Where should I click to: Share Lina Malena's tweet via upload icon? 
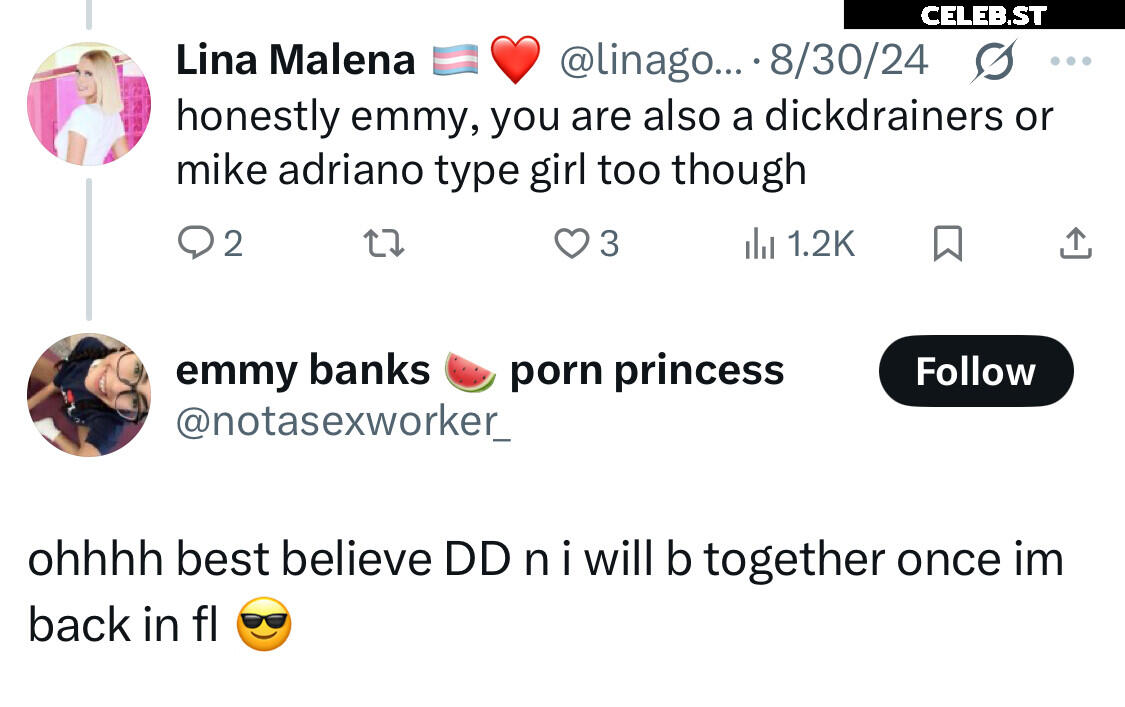[1075, 243]
